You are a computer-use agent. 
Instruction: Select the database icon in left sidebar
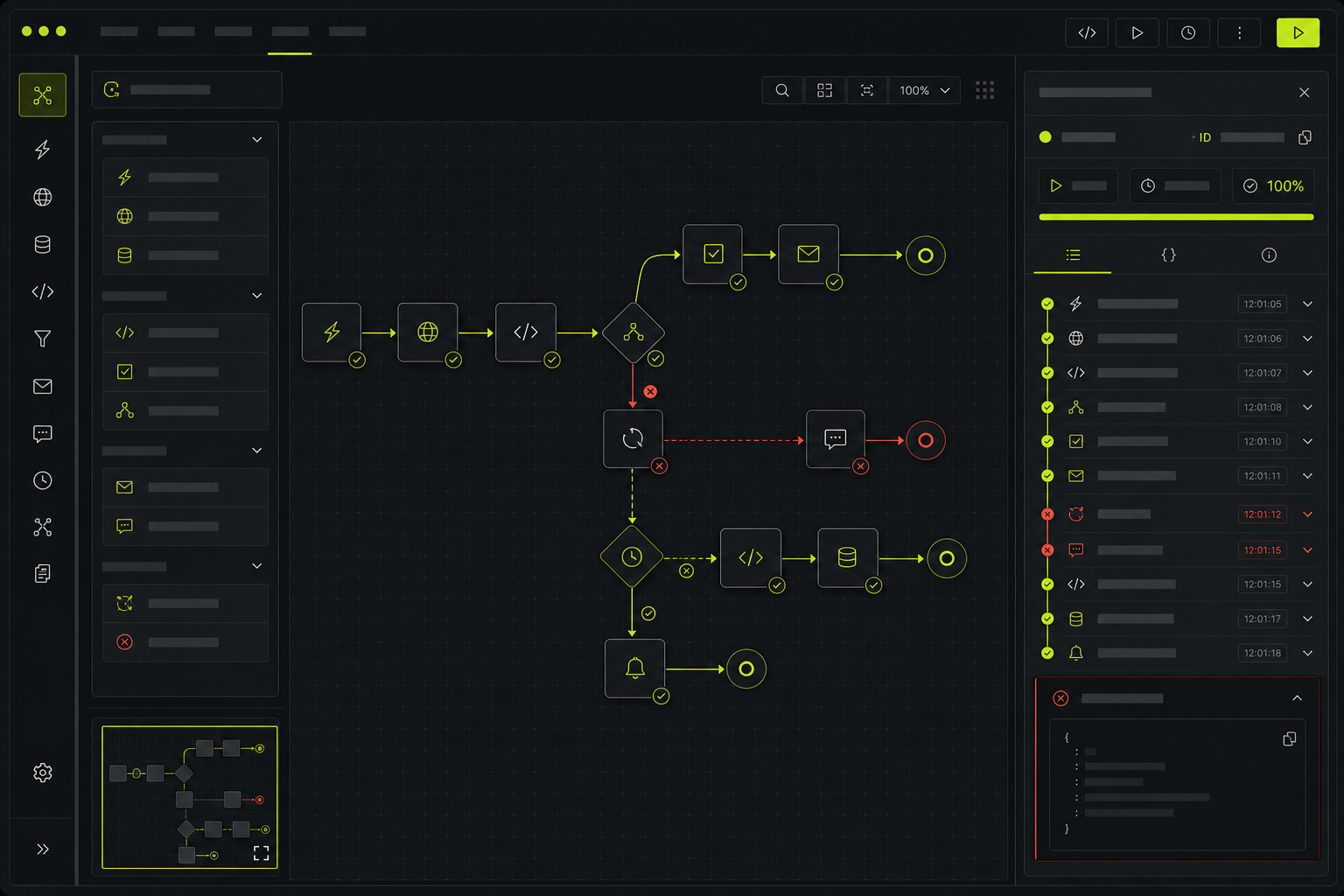(x=42, y=244)
